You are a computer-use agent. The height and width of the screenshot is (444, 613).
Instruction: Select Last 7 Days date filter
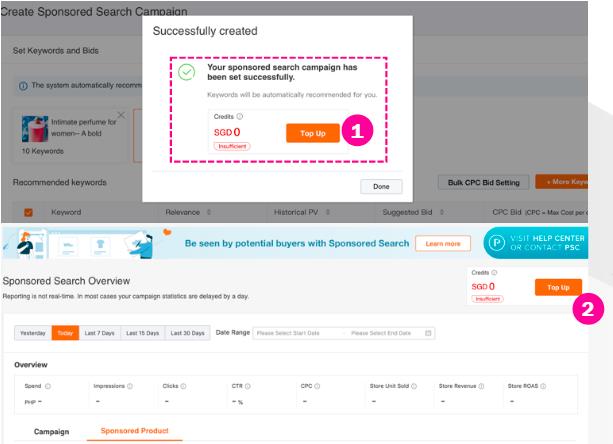pos(99,333)
